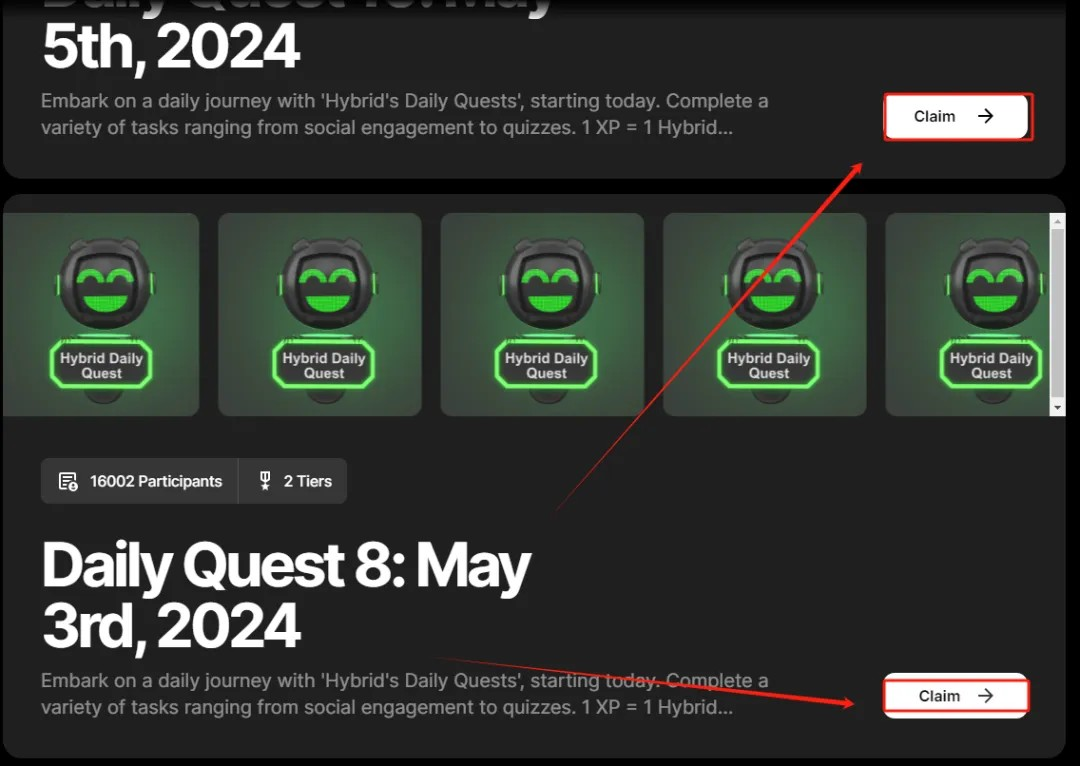The image size is (1080, 766).
Task: Claim the quest dated 5th, 2024
Action: 957,116
